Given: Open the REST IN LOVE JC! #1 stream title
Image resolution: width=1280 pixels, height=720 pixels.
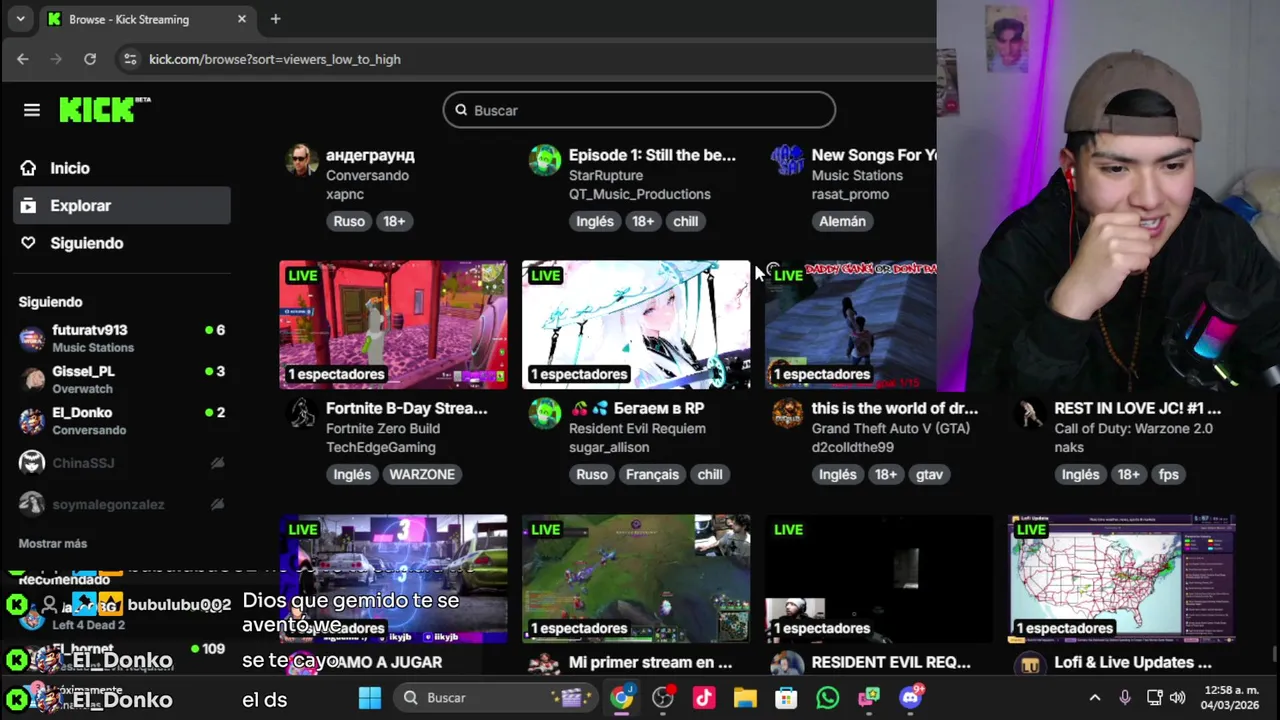Looking at the screenshot, I should [1137, 408].
